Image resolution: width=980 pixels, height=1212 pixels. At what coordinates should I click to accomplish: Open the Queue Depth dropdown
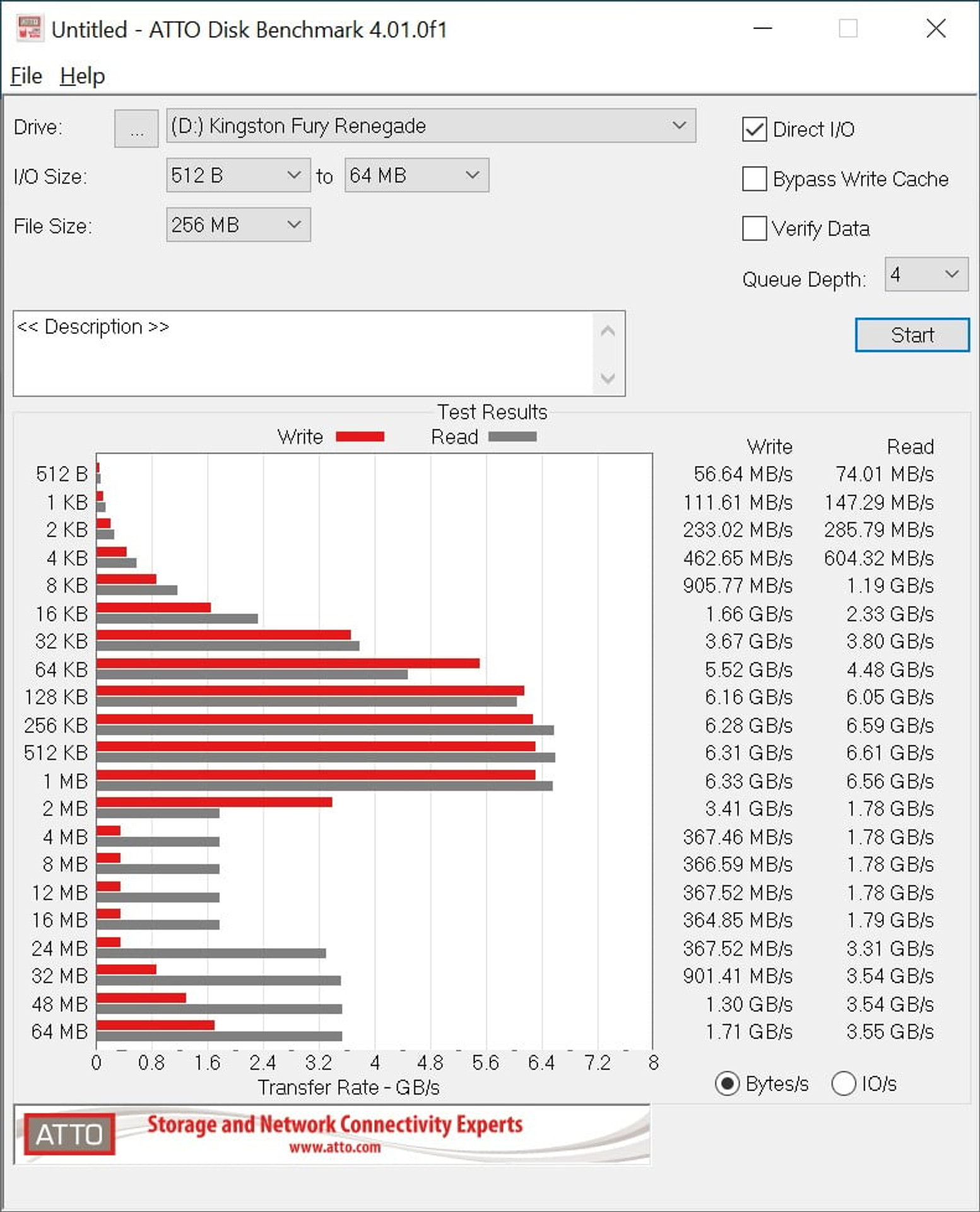(x=926, y=274)
